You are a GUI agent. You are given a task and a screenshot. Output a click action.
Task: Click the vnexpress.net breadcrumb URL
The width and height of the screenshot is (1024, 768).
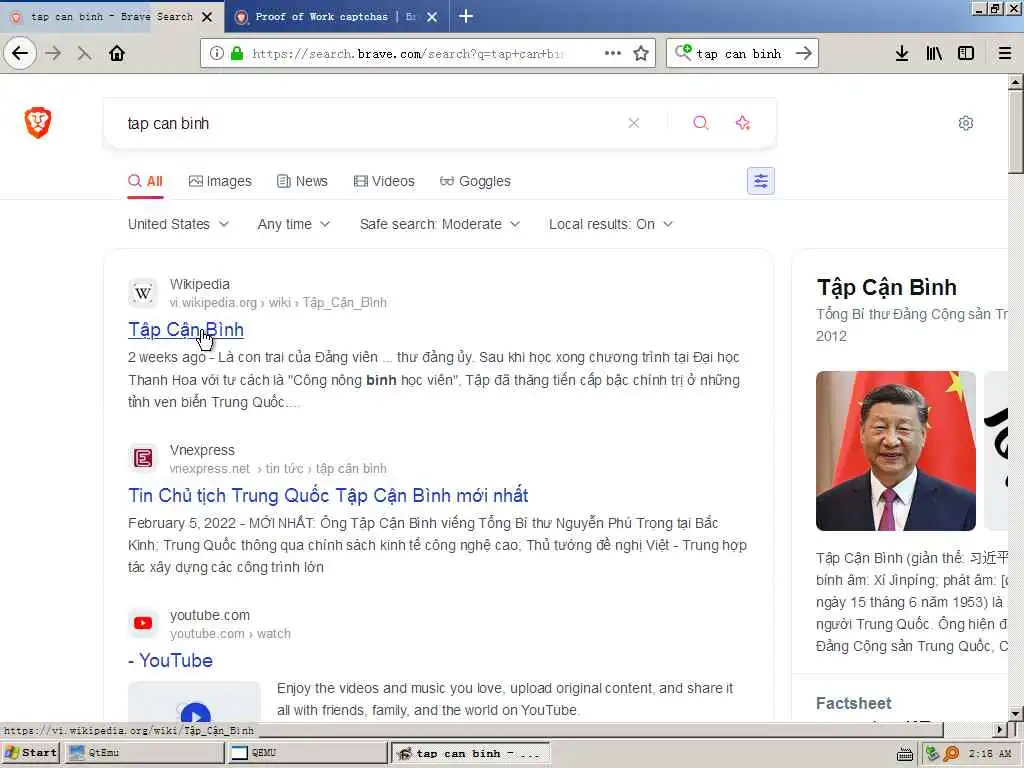click(x=278, y=468)
